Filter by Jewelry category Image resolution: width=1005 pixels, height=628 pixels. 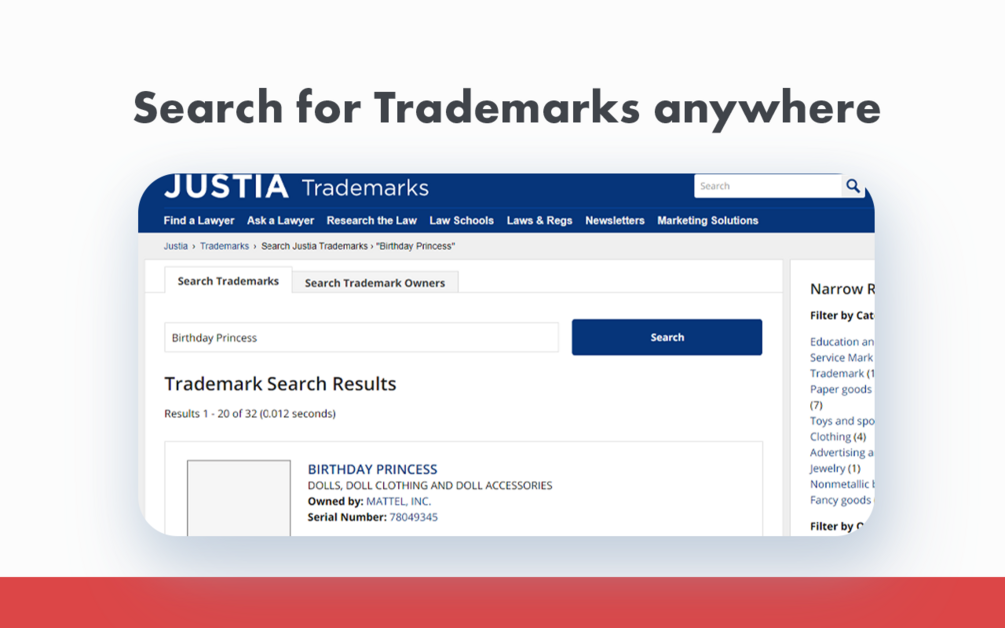(x=827, y=468)
